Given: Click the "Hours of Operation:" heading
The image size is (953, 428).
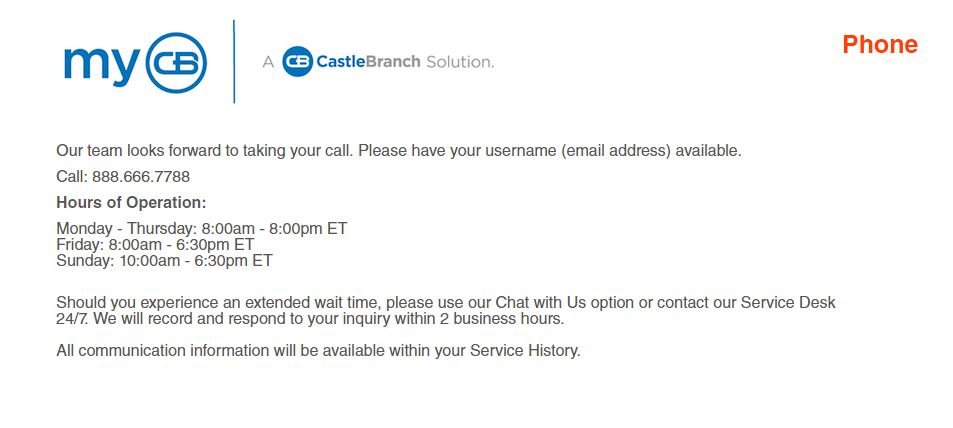Looking at the screenshot, I should point(131,203).
